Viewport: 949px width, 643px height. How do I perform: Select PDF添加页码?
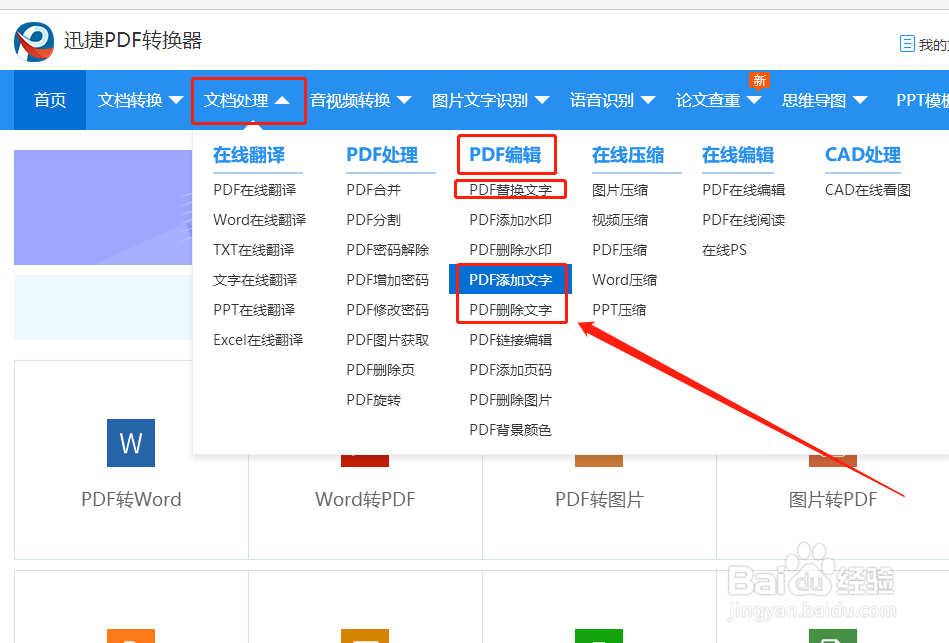[510, 370]
